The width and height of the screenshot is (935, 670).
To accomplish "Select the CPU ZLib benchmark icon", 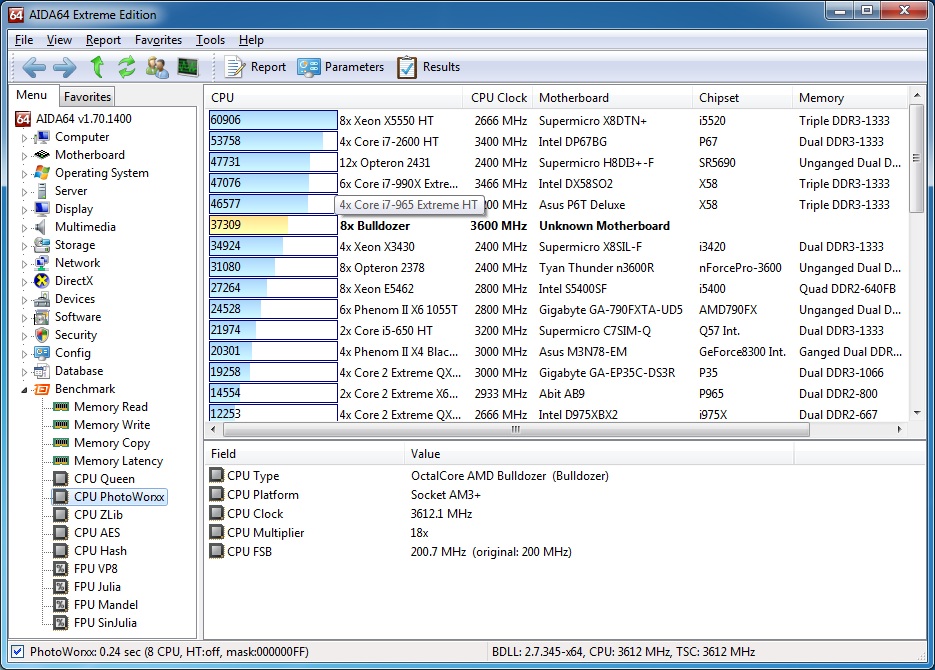I will [x=61, y=514].
